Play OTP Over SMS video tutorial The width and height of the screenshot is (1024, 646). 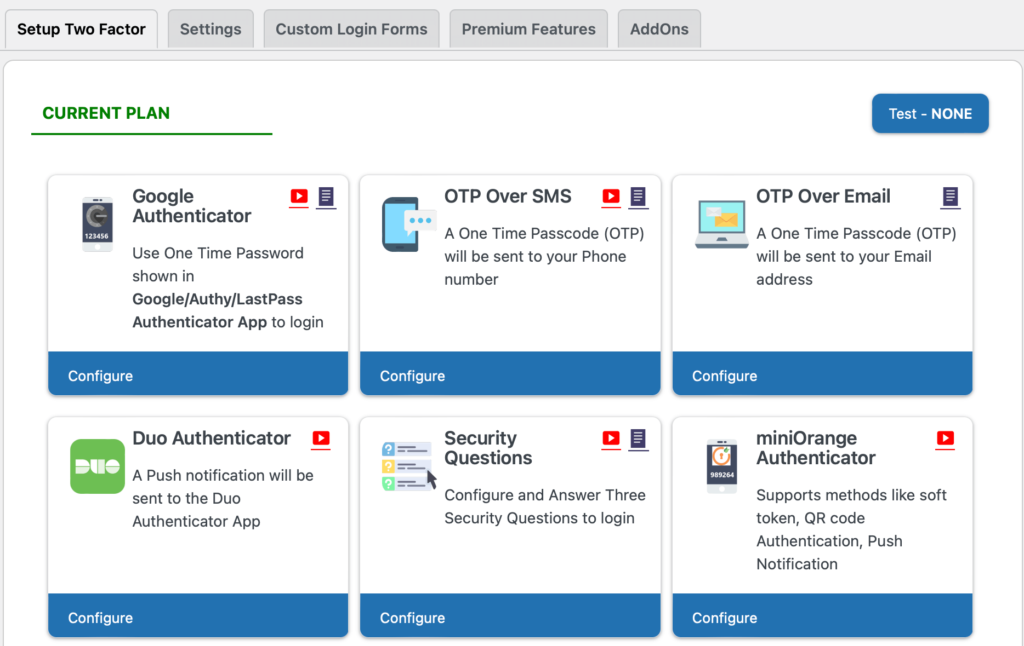[611, 196]
